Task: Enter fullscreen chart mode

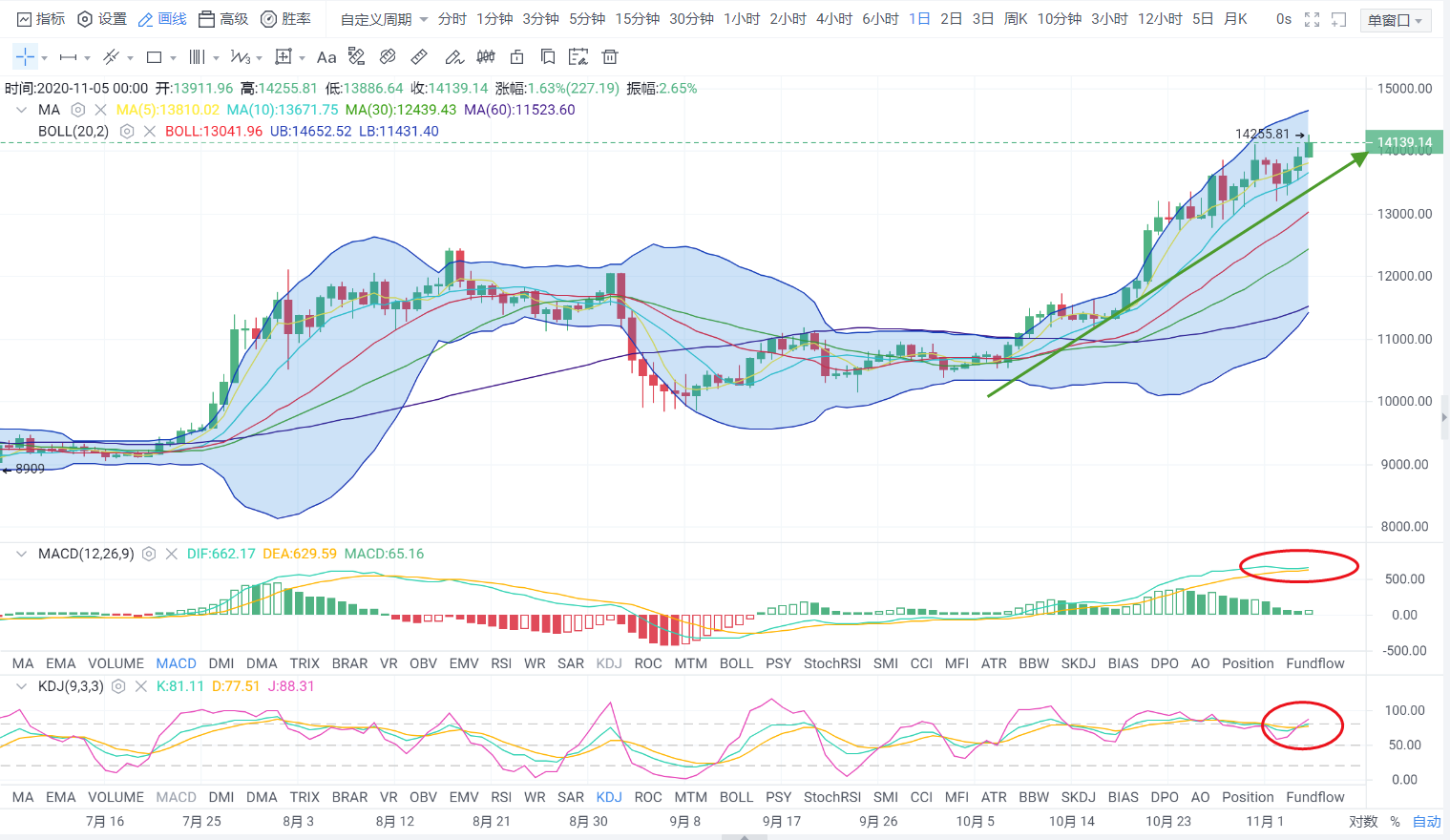Action: coord(1312,19)
